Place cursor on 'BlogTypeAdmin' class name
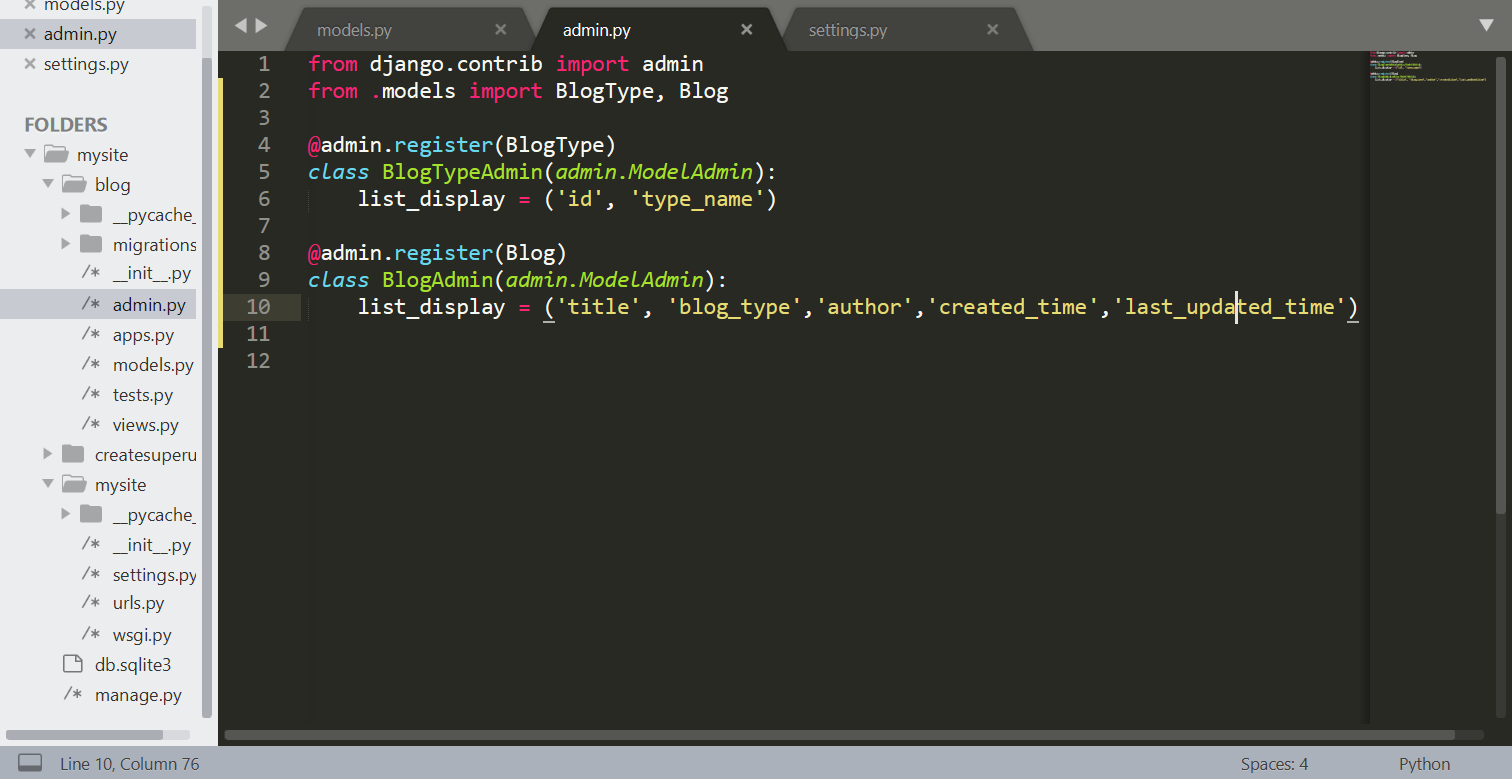 [x=462, y=172]
